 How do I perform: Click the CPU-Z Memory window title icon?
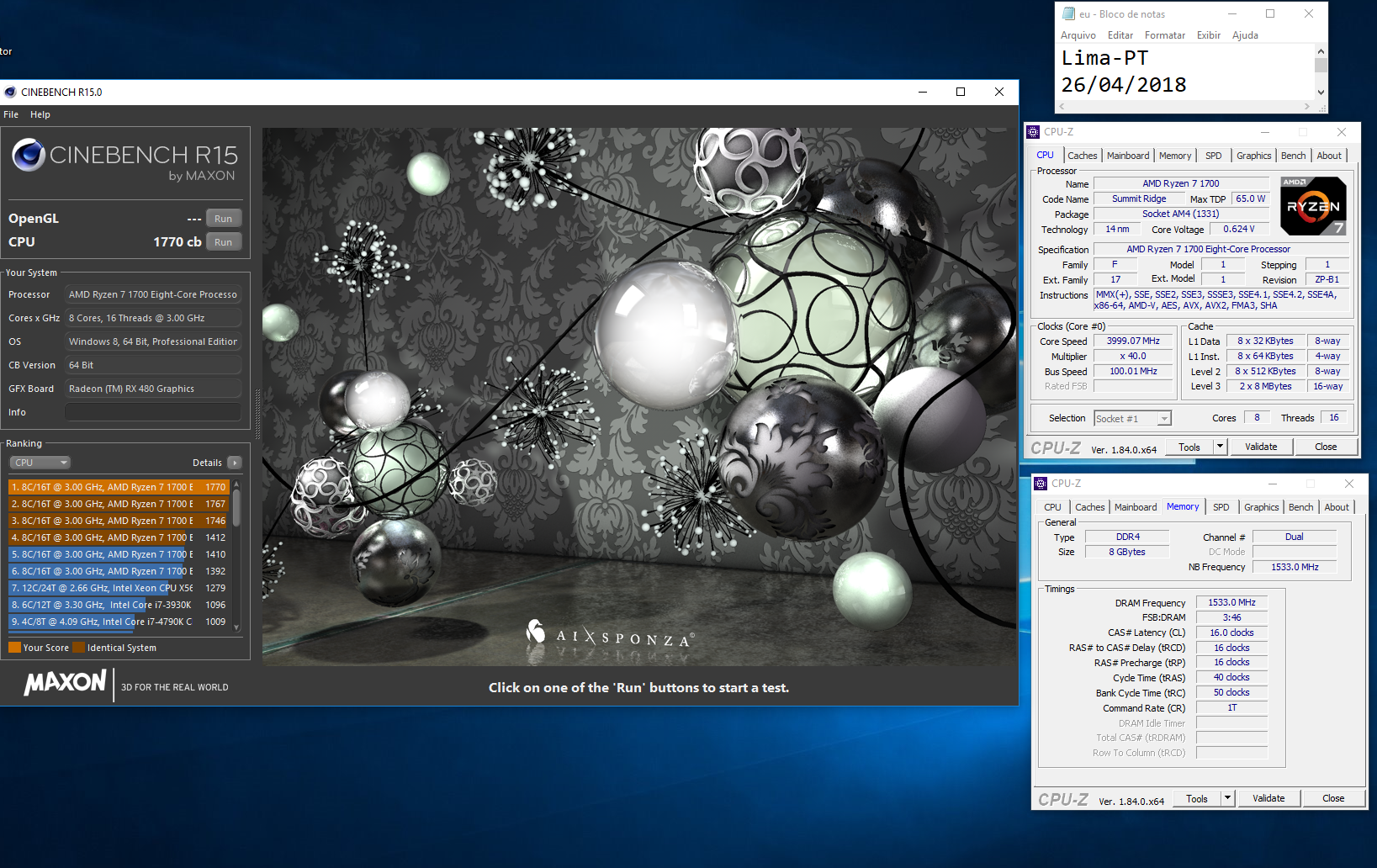[x=1041, y=484]
